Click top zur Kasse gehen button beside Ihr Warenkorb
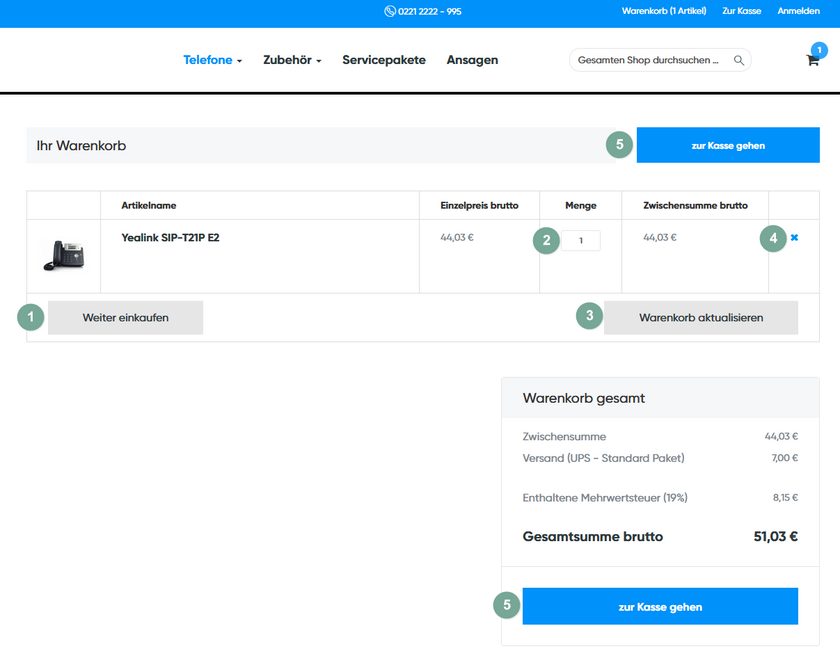 (x=727, y=145)
